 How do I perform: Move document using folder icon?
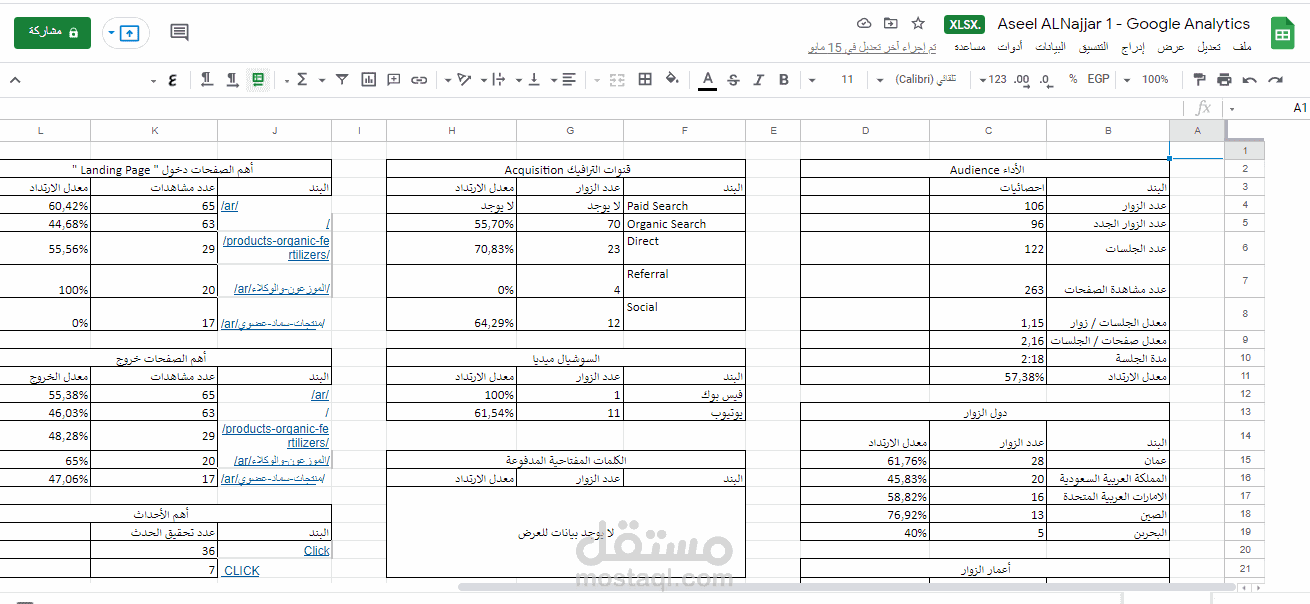click(890, 24)
